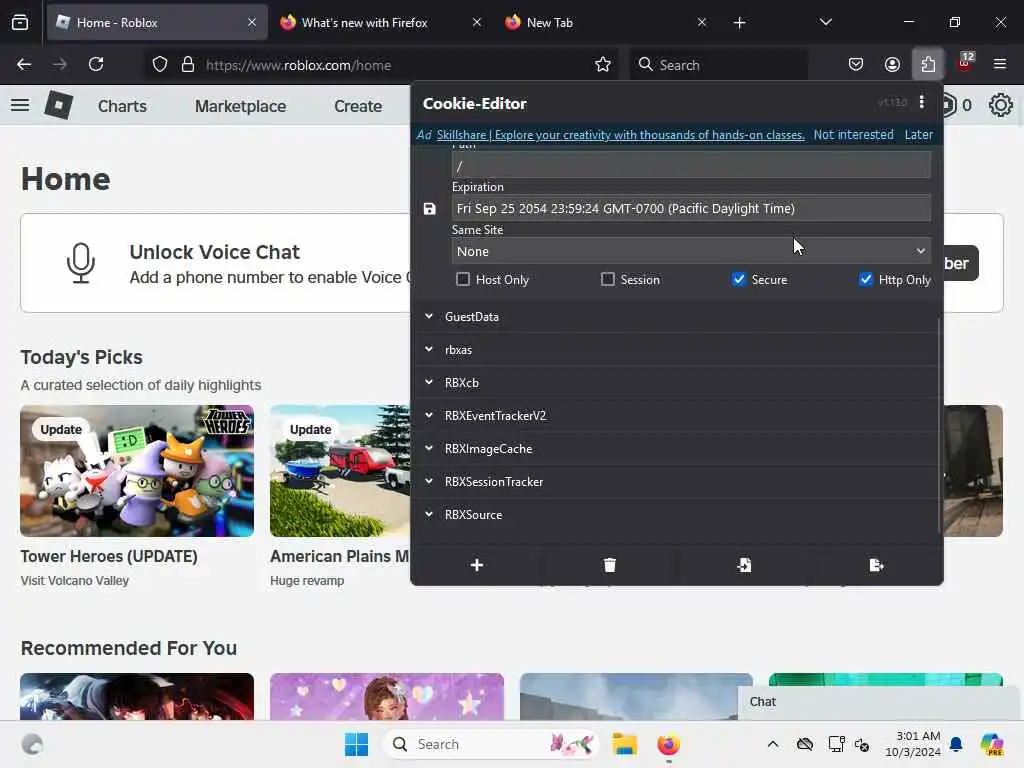Open the Chat panel
The image size is (1024, 768).
[880, 702]
